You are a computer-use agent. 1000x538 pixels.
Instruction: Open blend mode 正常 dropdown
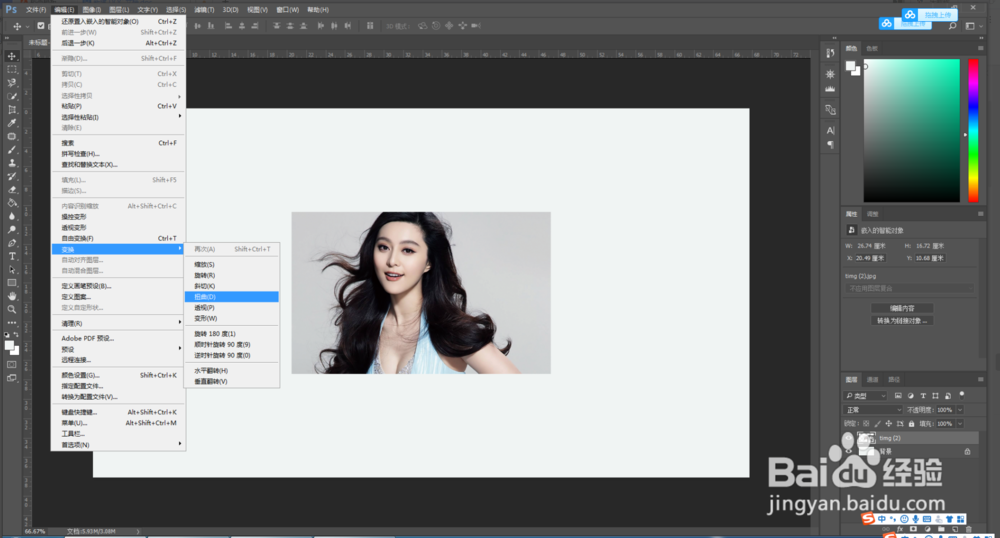[x=872, y=410]
